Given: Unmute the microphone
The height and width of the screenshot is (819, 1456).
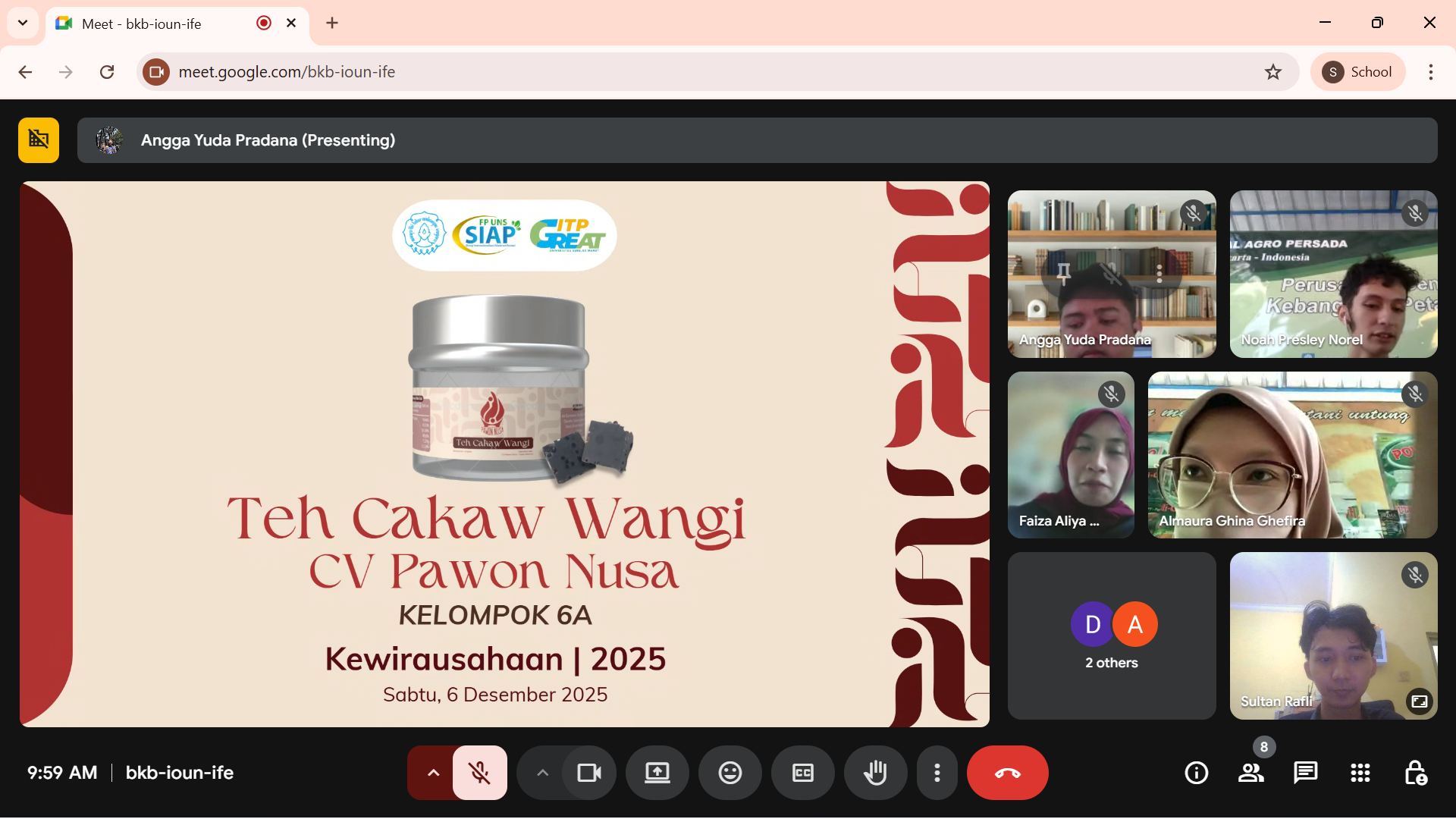Looking at the screenshot, I should [x=479, y=773].
